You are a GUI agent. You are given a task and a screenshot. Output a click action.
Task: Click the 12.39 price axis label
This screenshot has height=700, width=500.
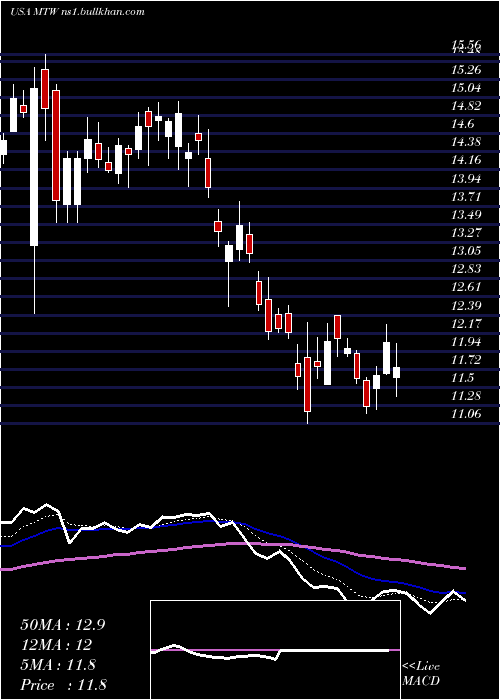[x=466, y=305]
